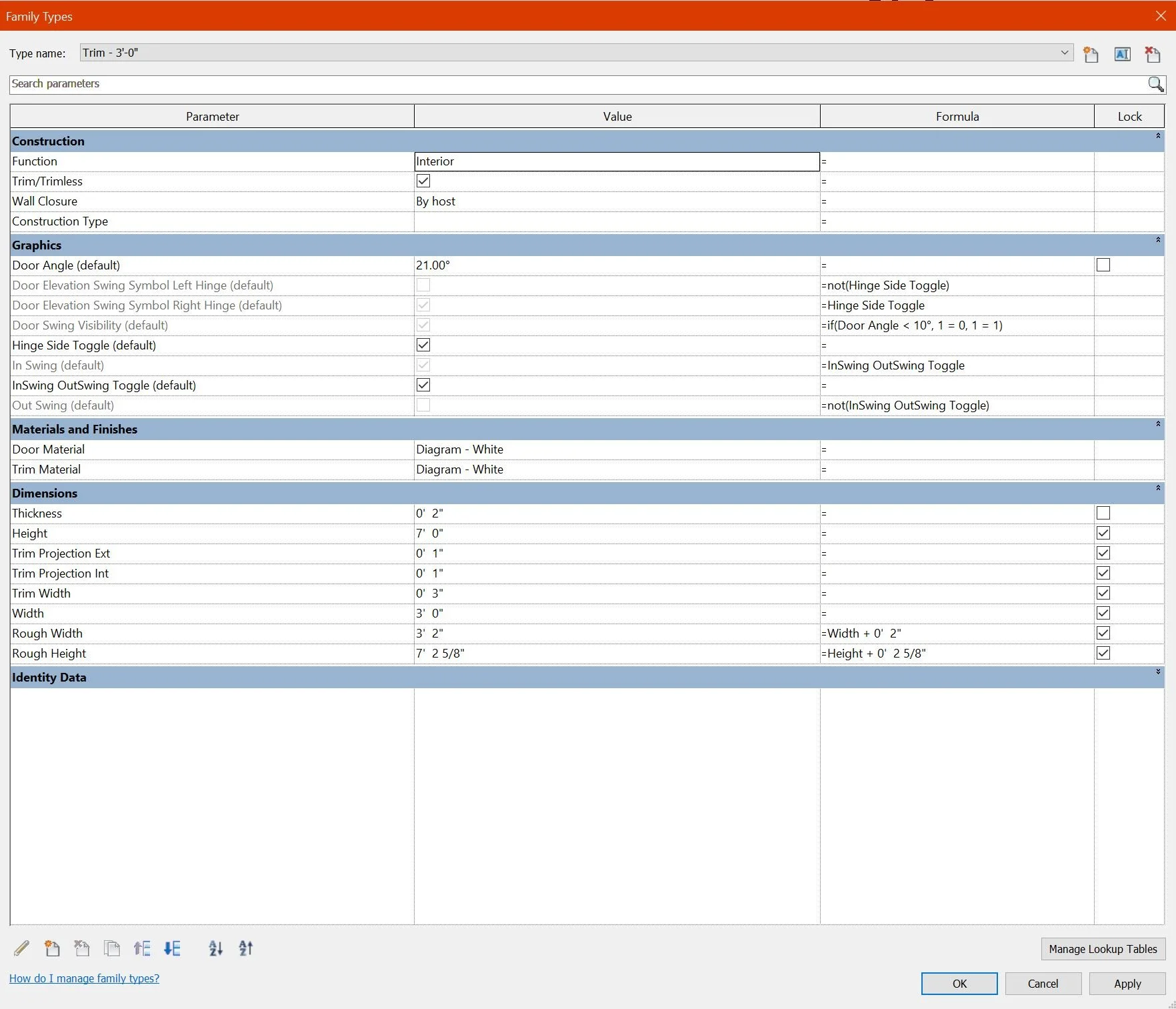Click the Rough Height formula cell
The height and width of the screenshot is (1009, 1176).
957,654
